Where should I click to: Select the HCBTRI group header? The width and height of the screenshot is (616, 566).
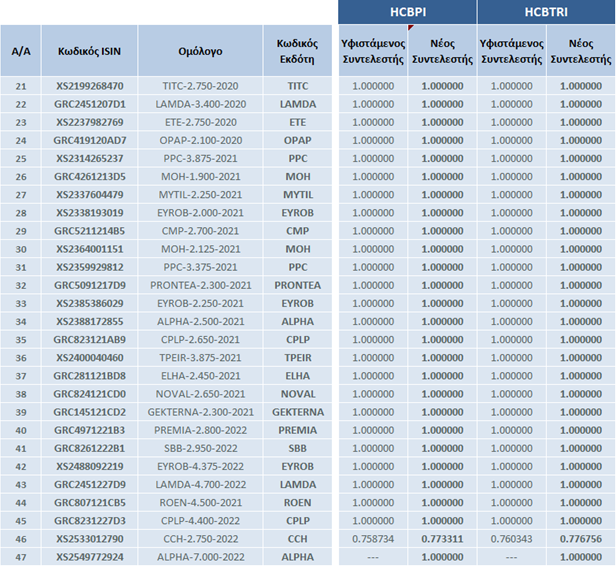coord(546,12)
